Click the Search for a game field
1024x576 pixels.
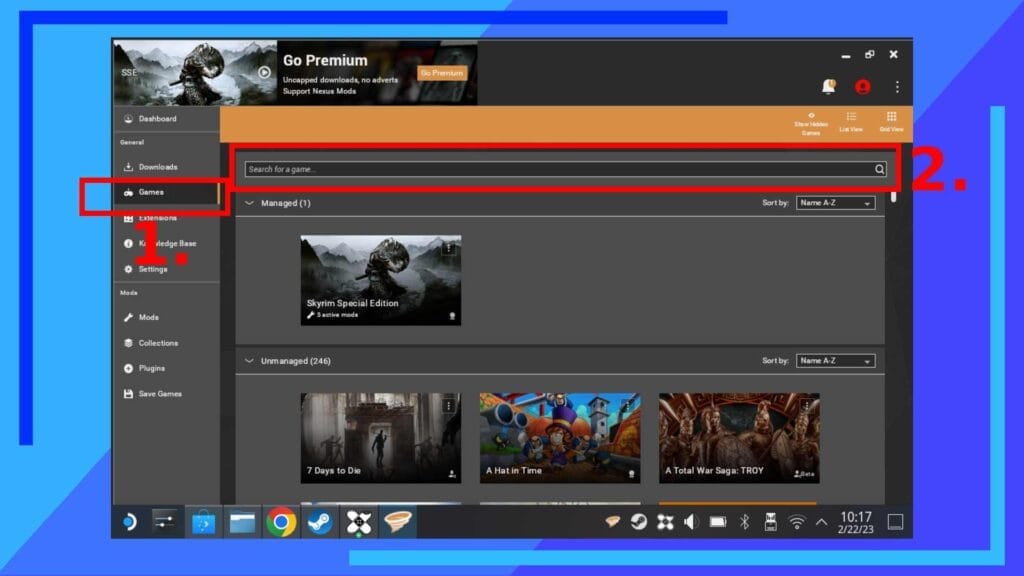(x=566, y=169)
